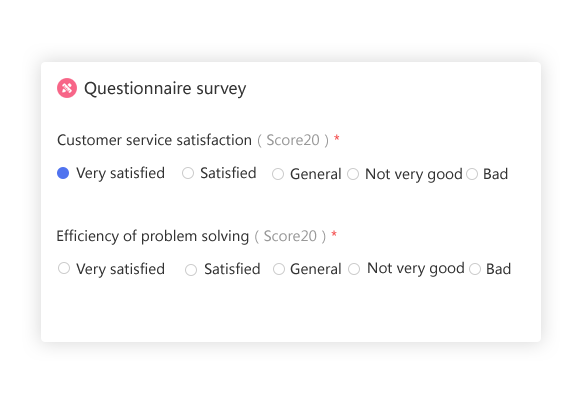Viewport: 582px width, 404px height.
Task: Click the Efficiency of problem solving question label
Action: click(153, 236)
